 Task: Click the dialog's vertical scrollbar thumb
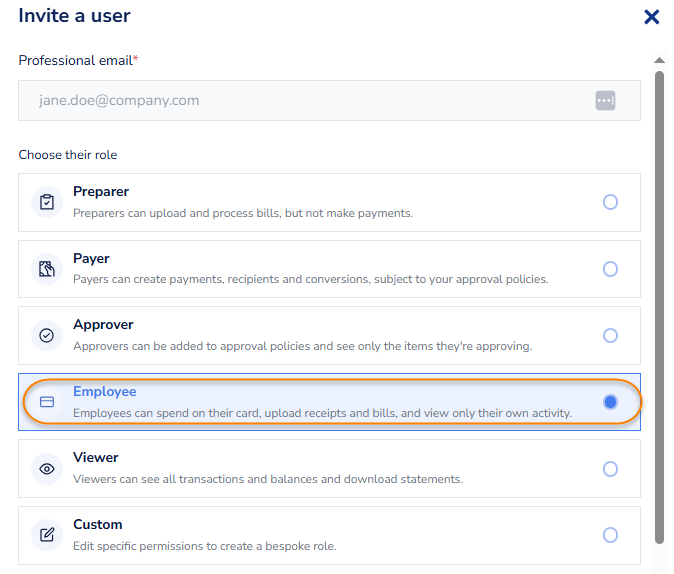point(659,300)
